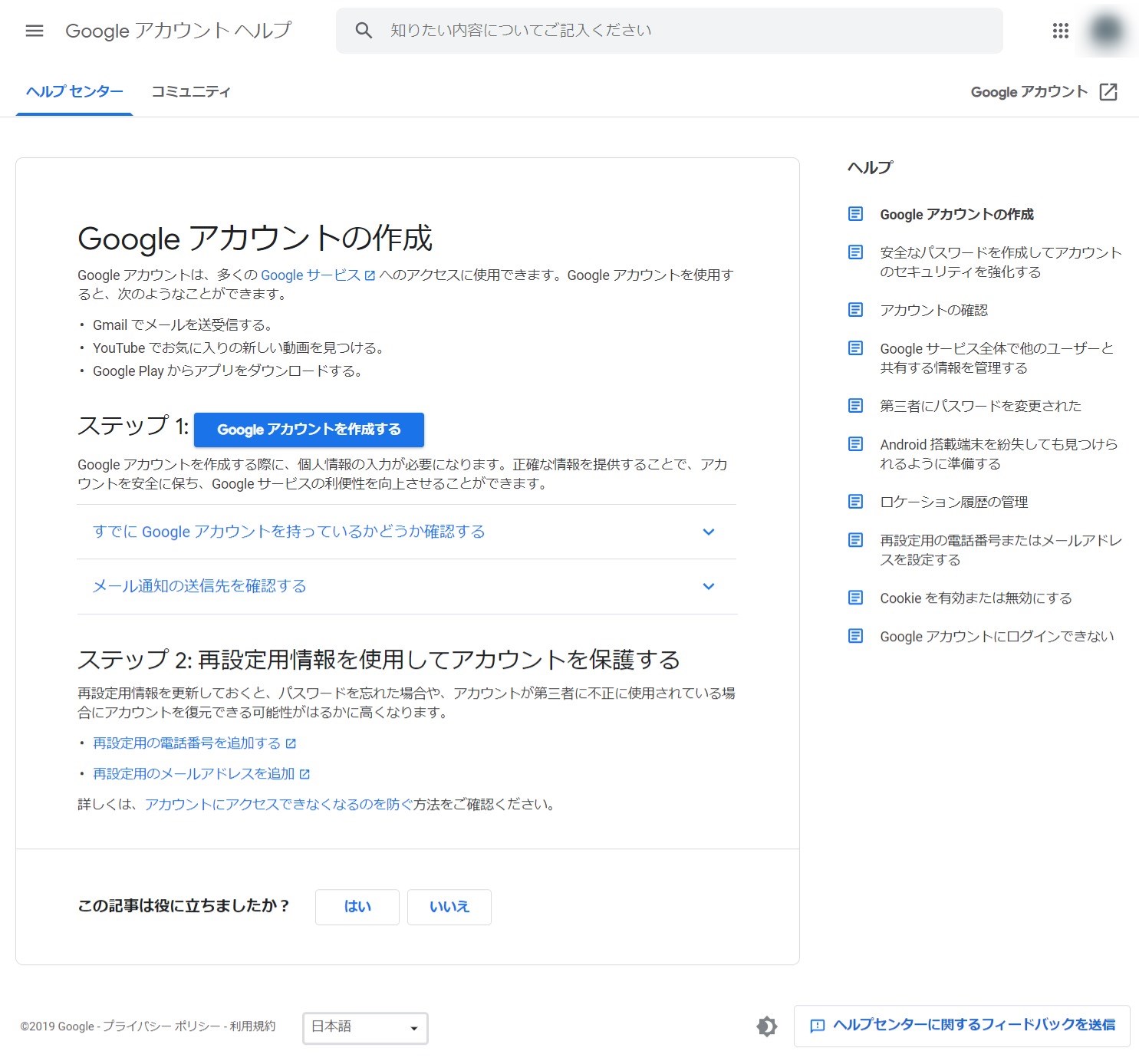Open the blurred profile avatar
Viewport: 1139px width, 1064px height.
tap(1107, 31)
